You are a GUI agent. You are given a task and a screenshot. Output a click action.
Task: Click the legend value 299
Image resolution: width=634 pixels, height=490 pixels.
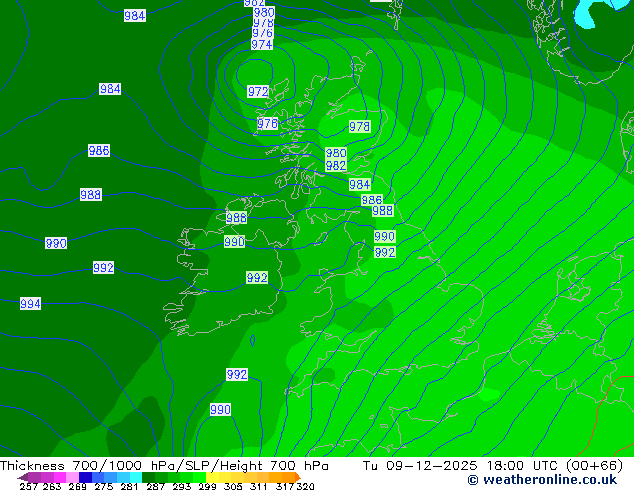point(207,486)
